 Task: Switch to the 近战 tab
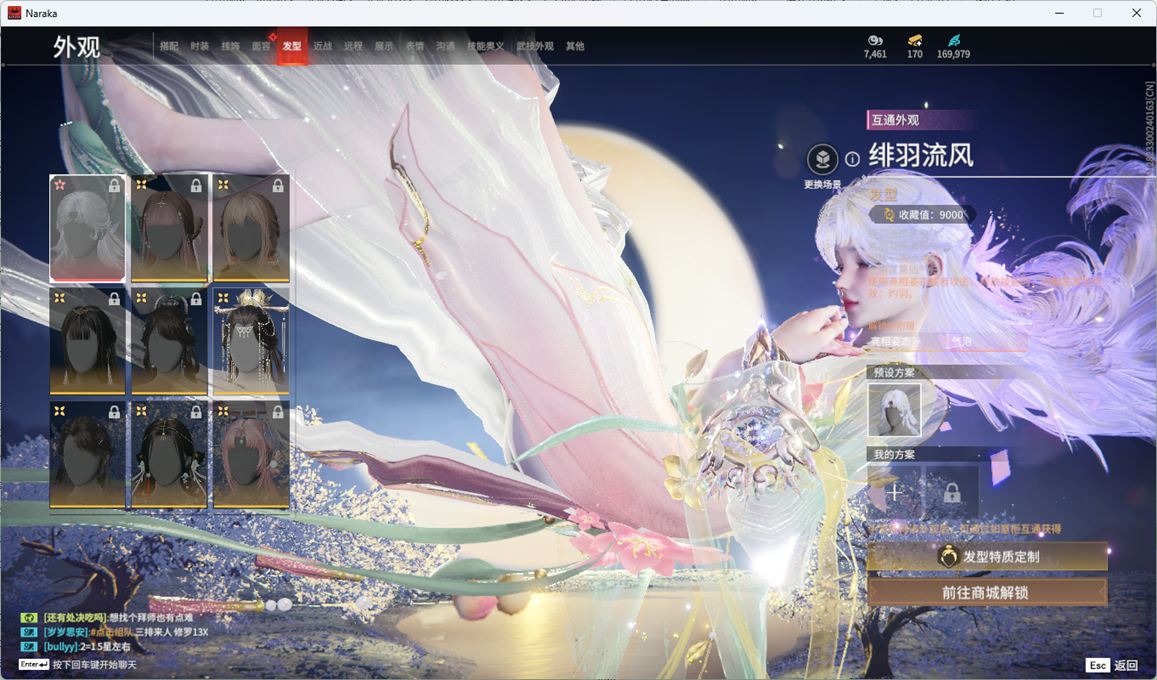click(x=322, y=46)
